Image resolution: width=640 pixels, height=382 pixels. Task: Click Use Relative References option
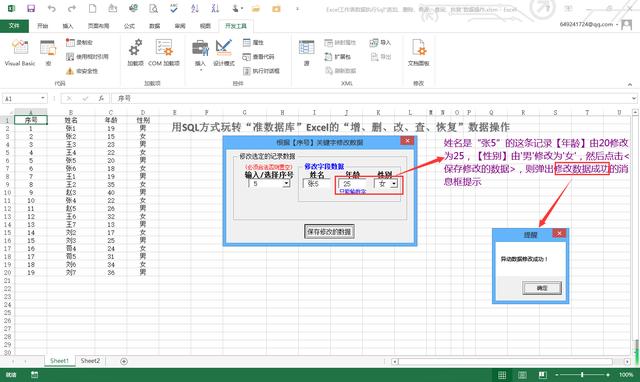pyautogui.click(x=87, y=57)
